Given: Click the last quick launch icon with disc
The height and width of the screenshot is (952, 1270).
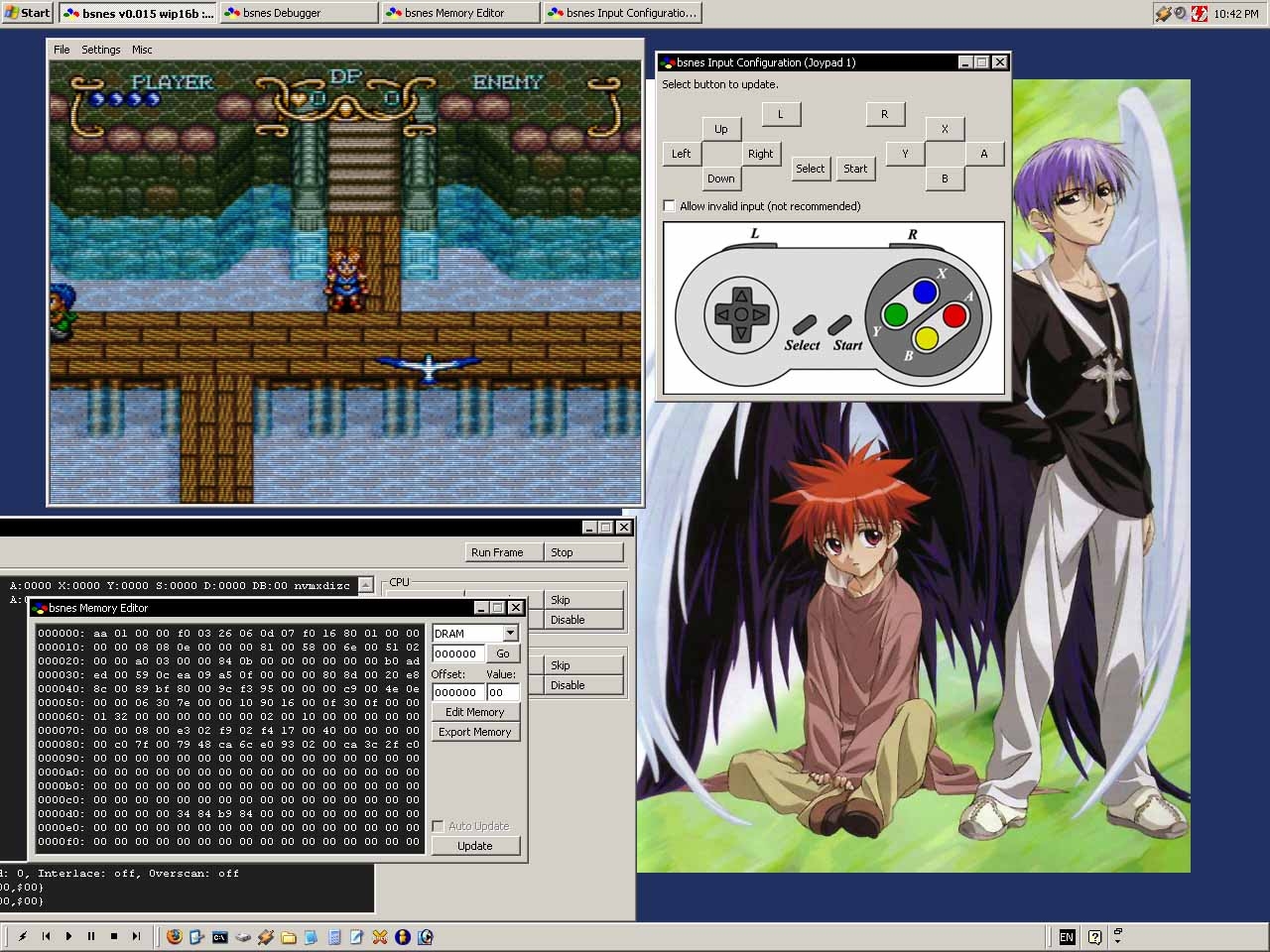Looking at the screenshot, I should coord(426,936).
